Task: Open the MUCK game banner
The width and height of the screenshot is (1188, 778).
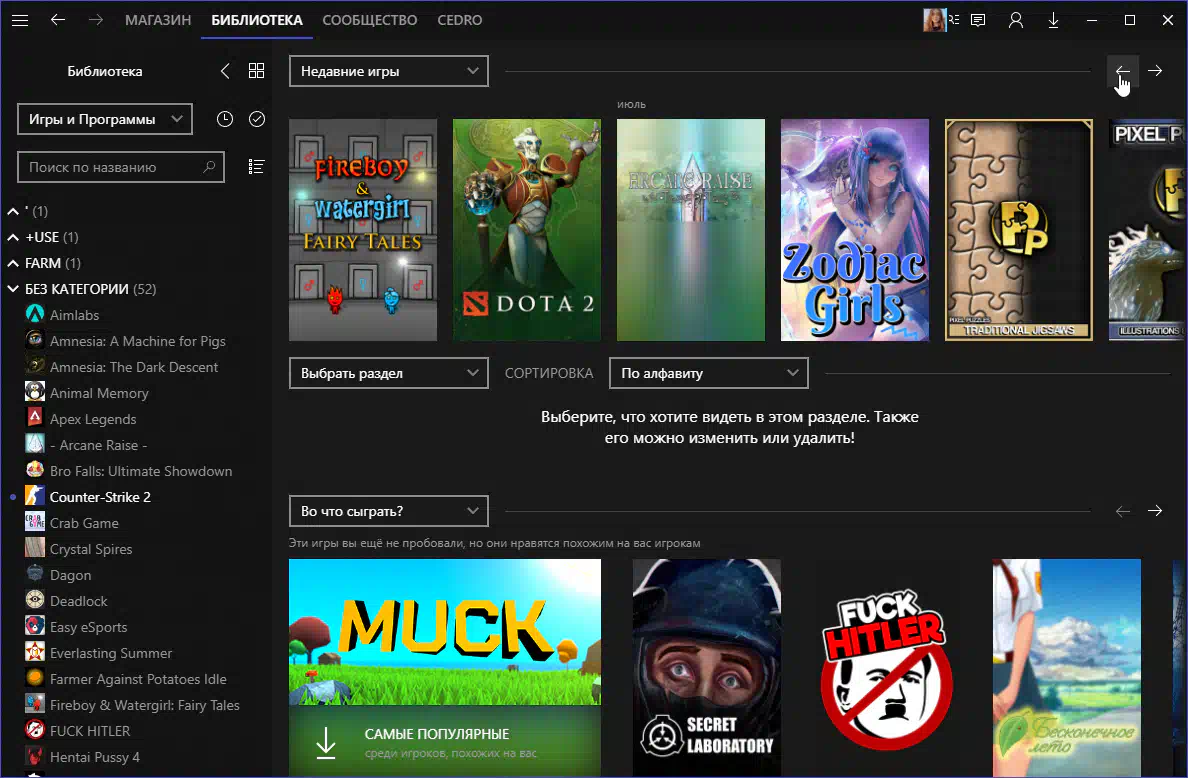Action: [x=445, y=632]
